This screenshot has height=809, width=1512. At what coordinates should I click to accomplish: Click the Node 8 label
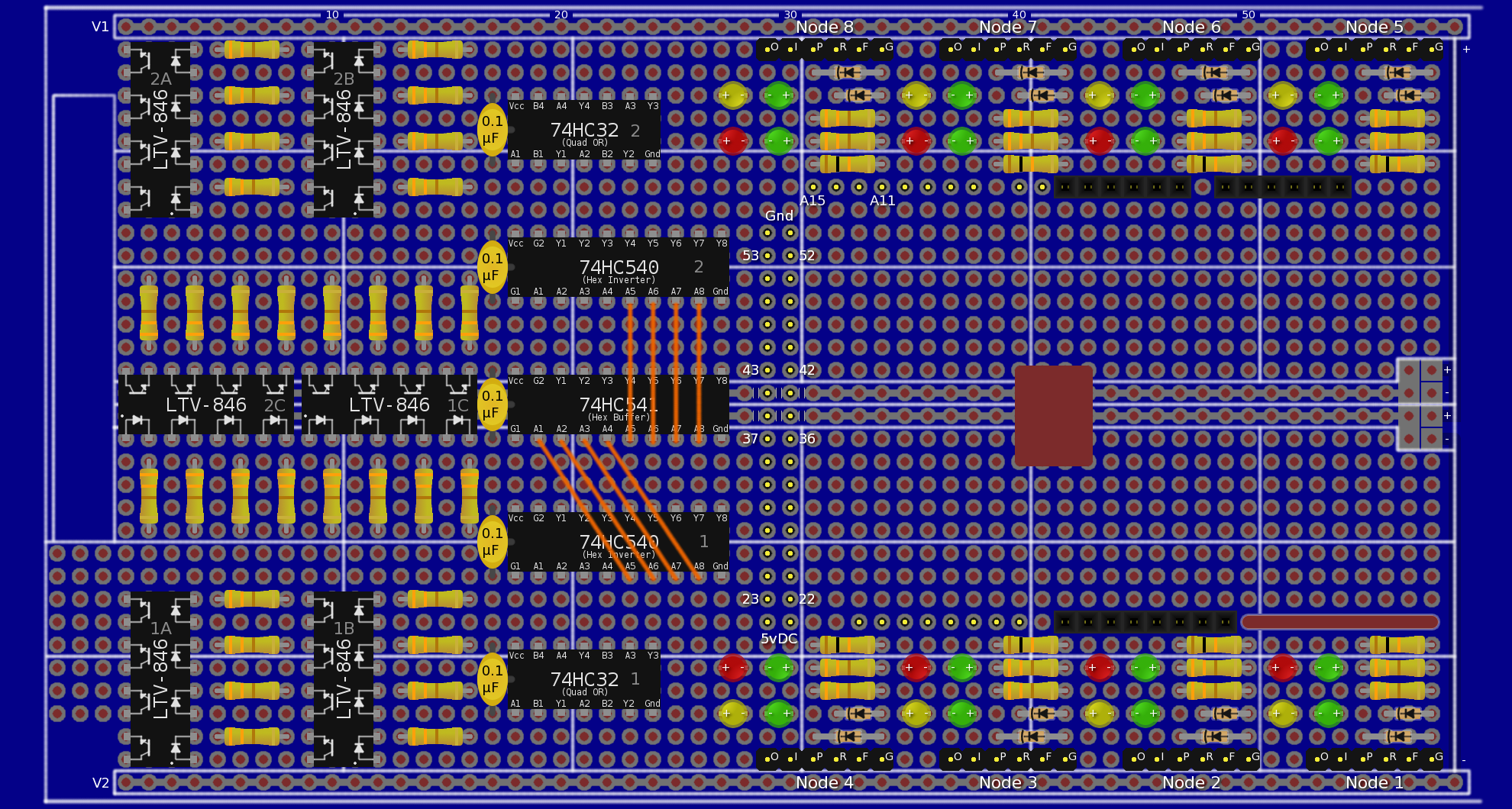[x=825, y=27]
